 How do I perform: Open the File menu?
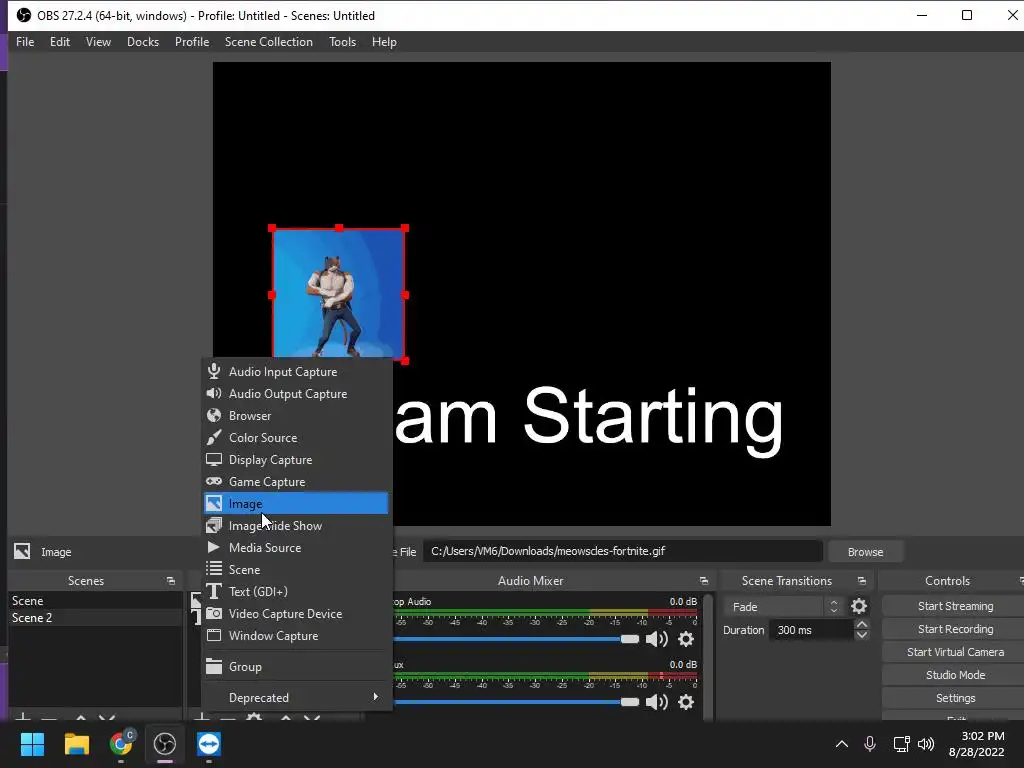25,42
